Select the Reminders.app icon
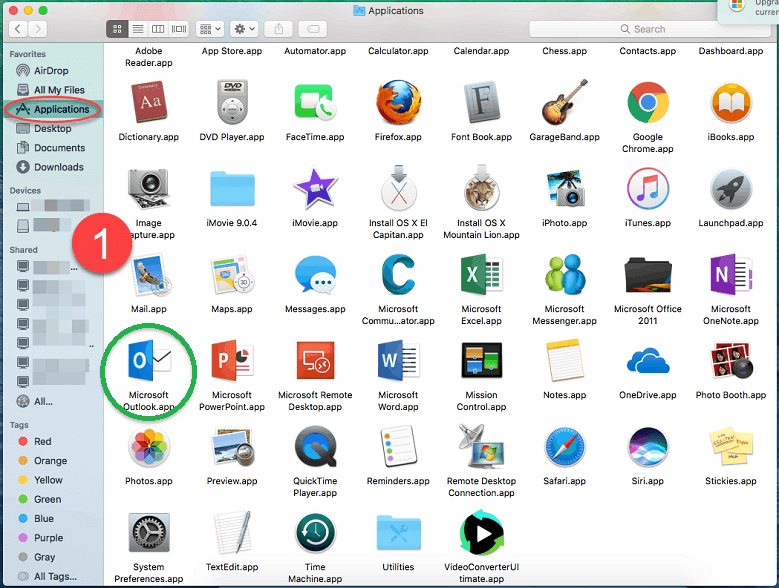This screenshot has height=588, width=779. [x=398, y=446]
